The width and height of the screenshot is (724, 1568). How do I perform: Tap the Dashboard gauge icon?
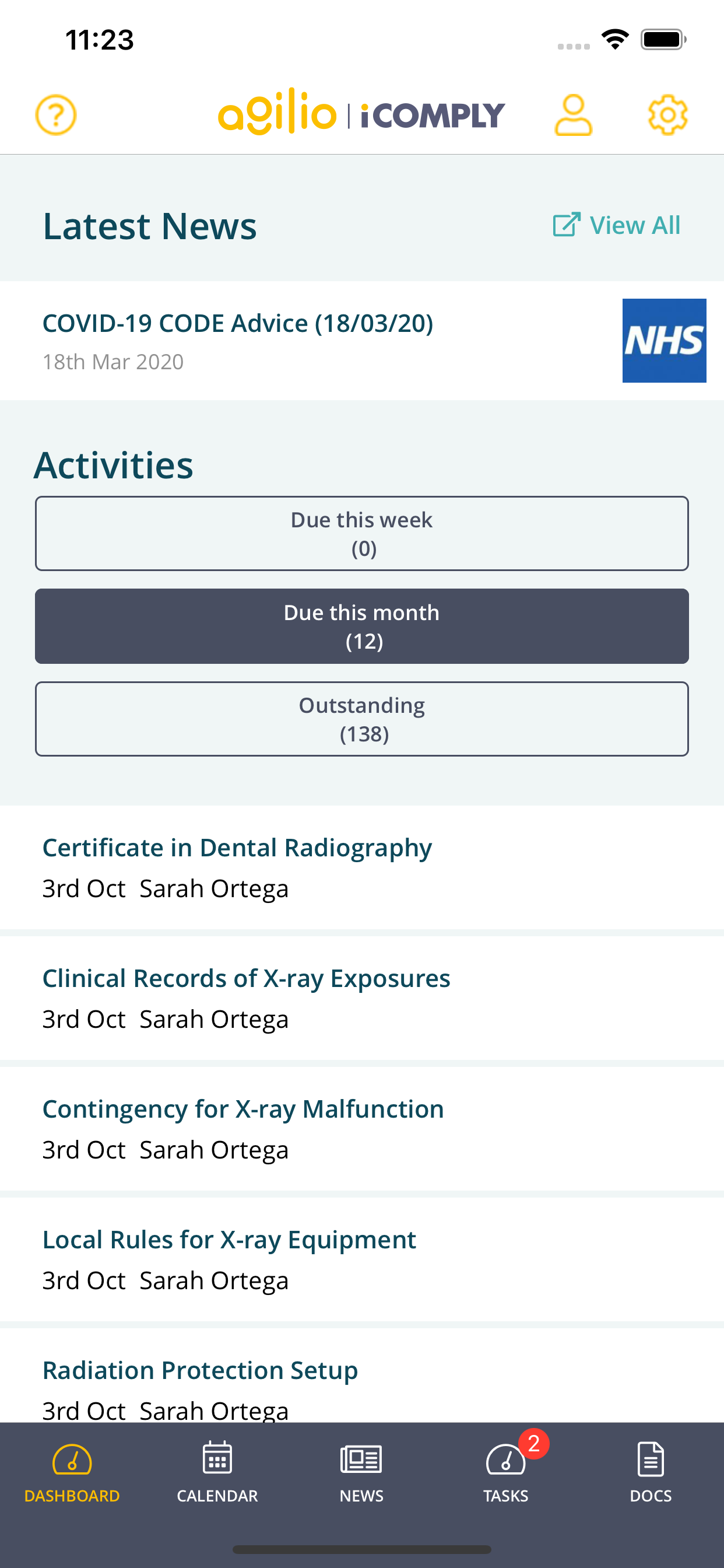(x=72, y=1459)
